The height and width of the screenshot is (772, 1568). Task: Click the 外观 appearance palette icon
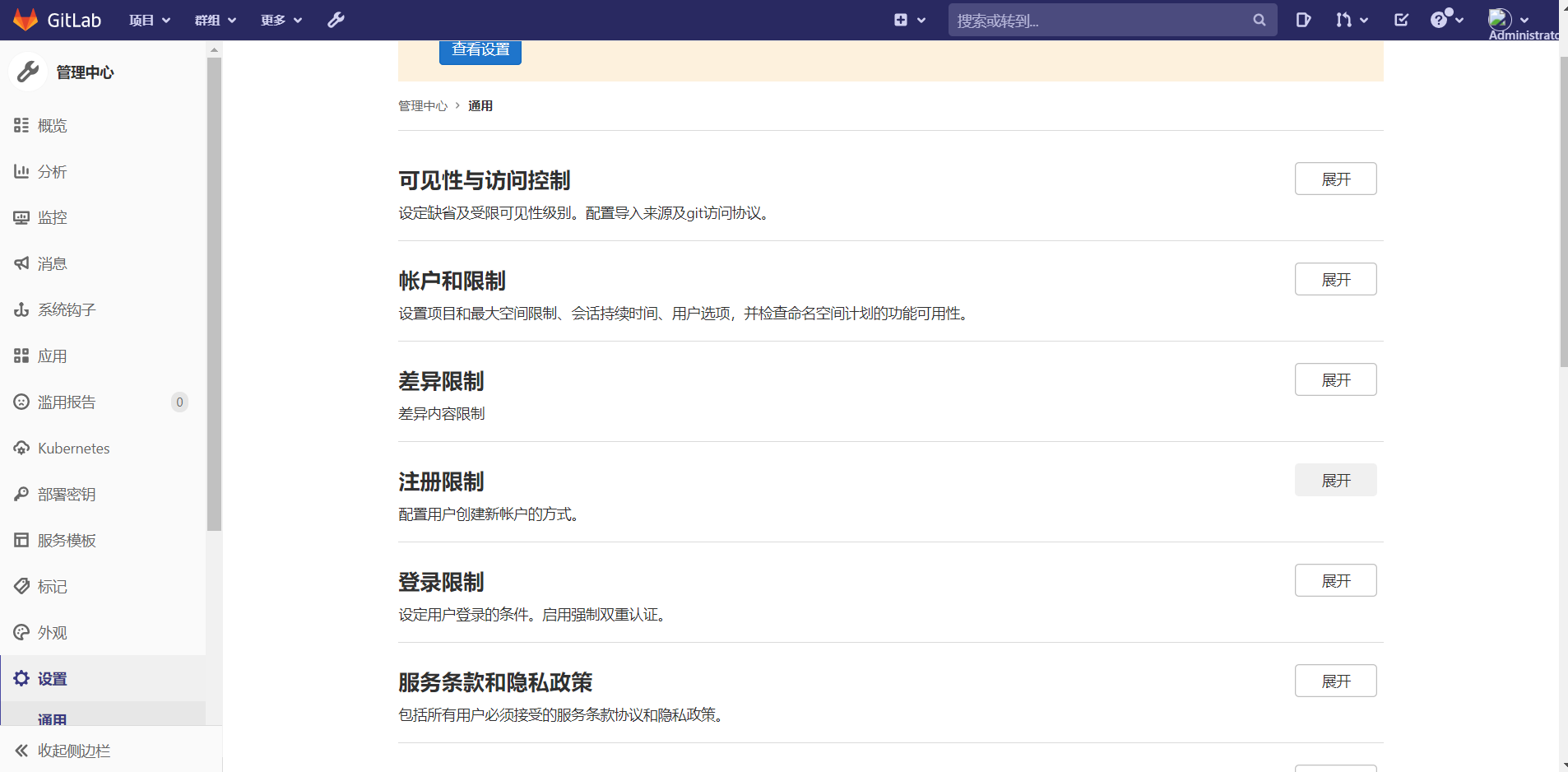[x=21, y=632]
